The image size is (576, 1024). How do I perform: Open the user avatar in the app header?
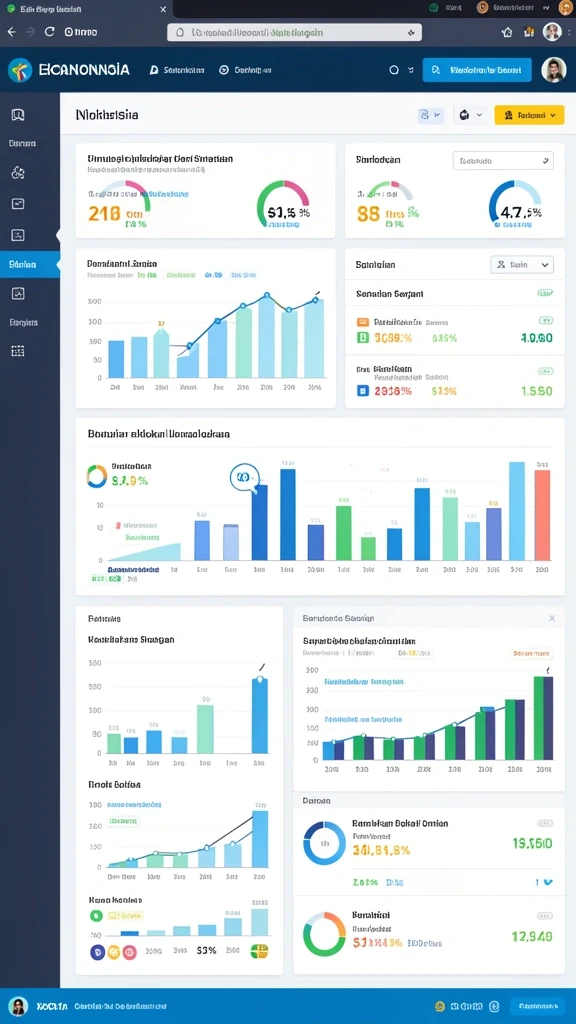tap(553, 70)
